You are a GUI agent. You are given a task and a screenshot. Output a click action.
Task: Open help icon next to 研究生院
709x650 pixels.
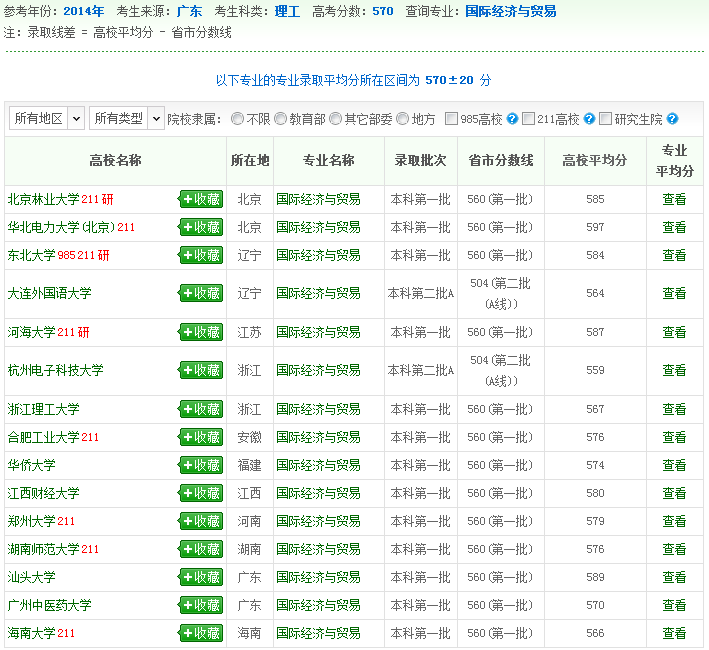pyautogui.click(x=672, y=119)
